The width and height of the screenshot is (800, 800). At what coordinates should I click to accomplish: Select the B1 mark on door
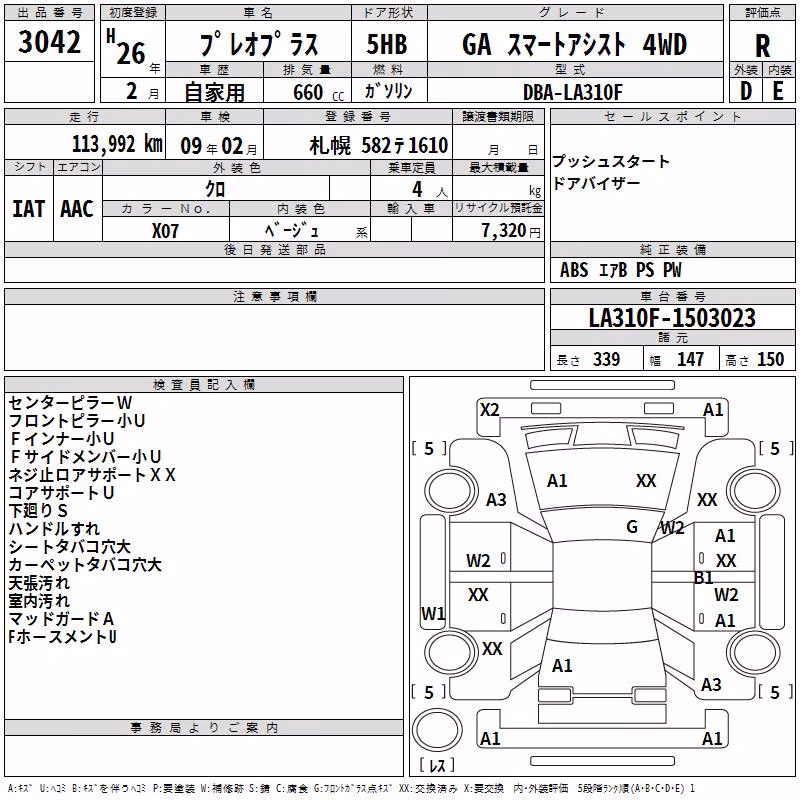tap(703, 578)
